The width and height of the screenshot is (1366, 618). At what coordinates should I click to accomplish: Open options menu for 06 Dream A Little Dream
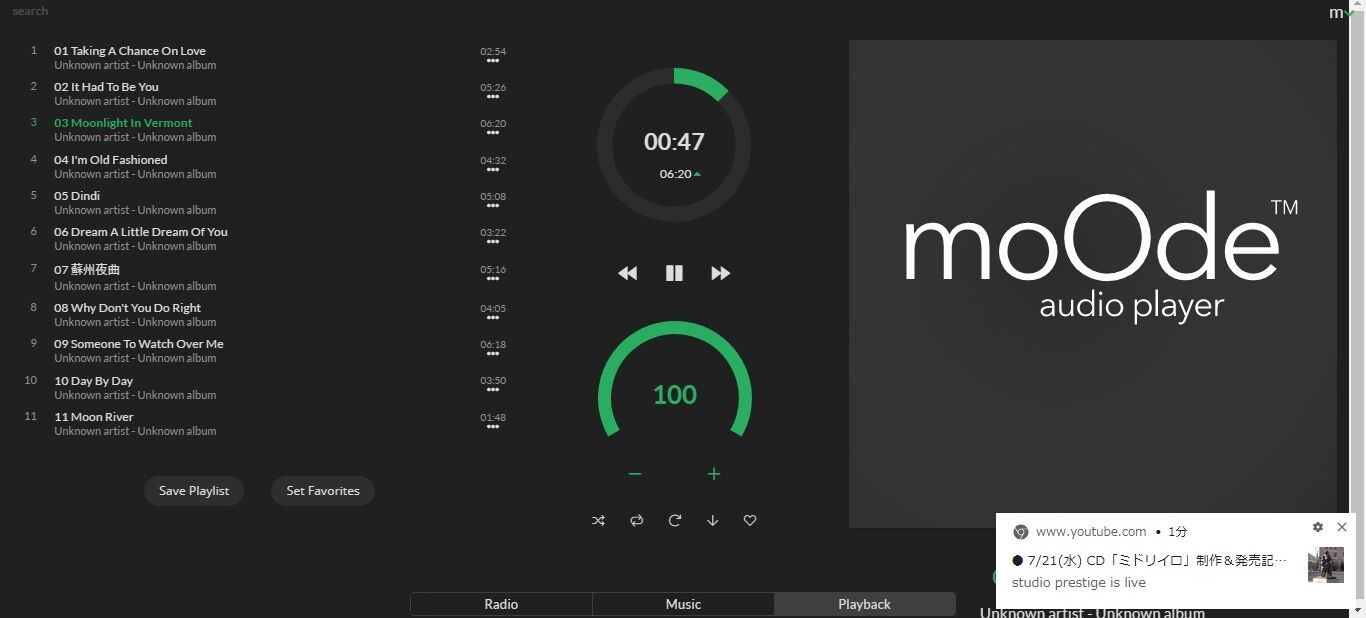coord(493,242)
